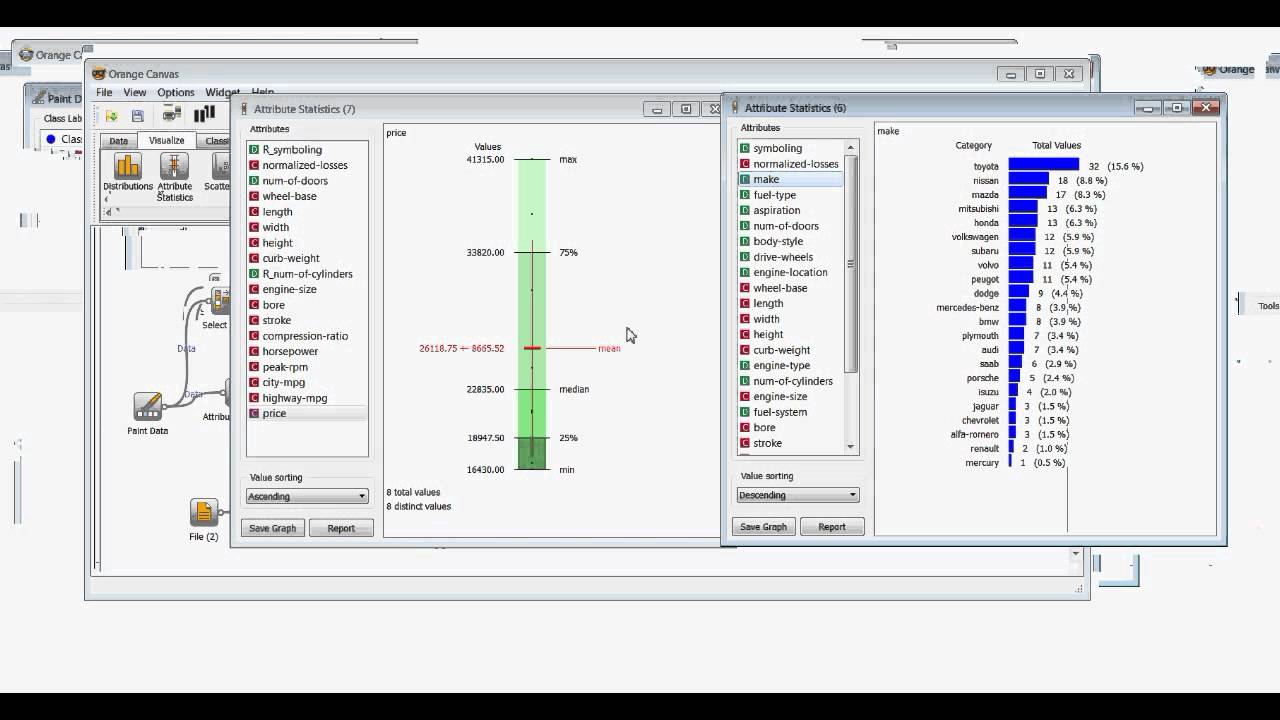Select the Distributions widget icon
This screenshot has width=1280, height=720.
click(x=128, y=166)
